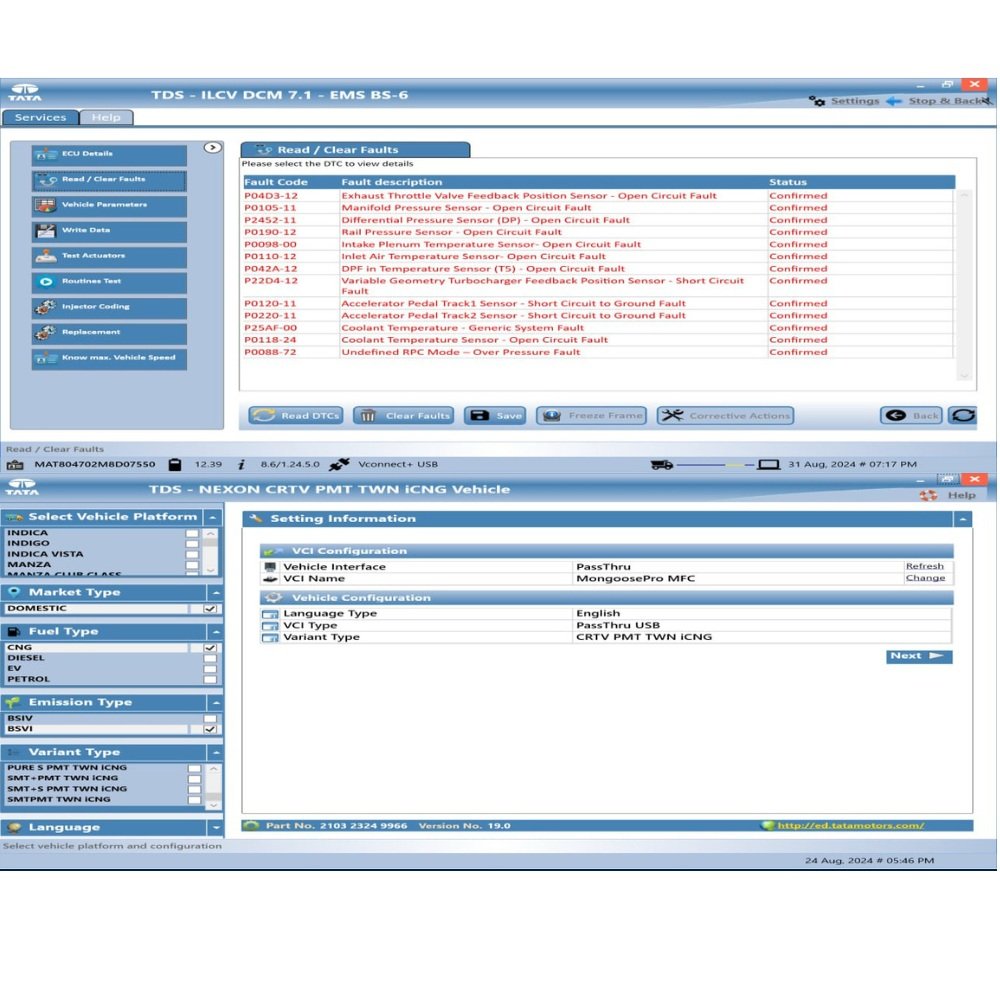Switch to the Help tab
The width and height of the screenshot is (1000, 1002).
106,118
